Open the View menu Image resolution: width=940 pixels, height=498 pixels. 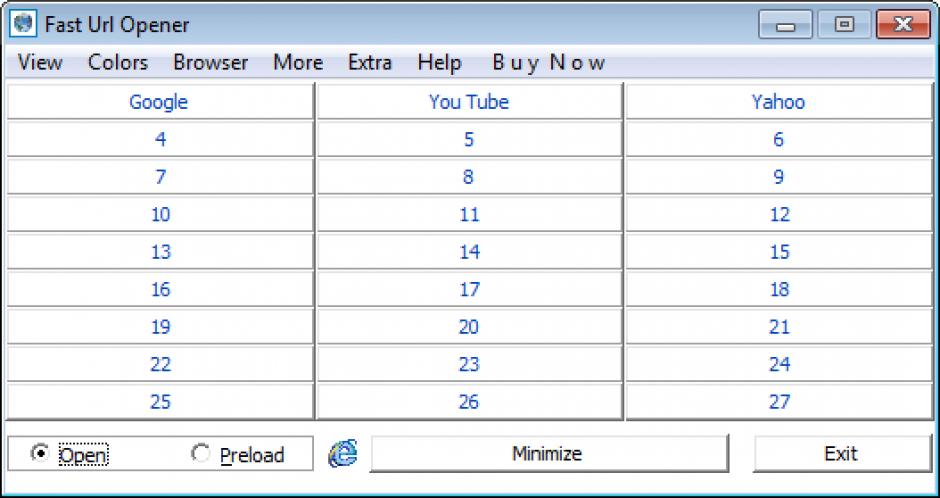tap(40, 62)
